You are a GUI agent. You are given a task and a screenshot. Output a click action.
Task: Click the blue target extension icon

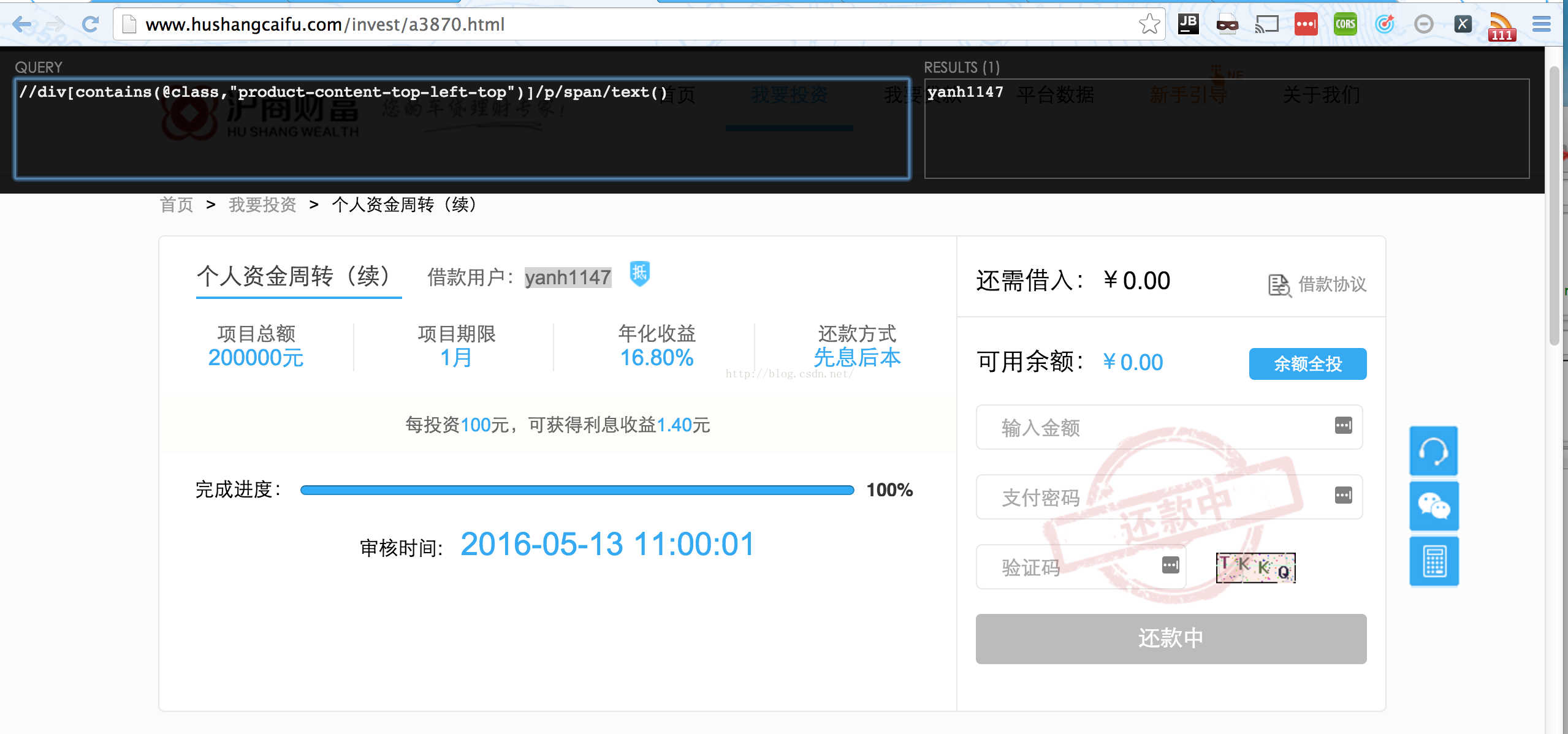(1384, 25)
